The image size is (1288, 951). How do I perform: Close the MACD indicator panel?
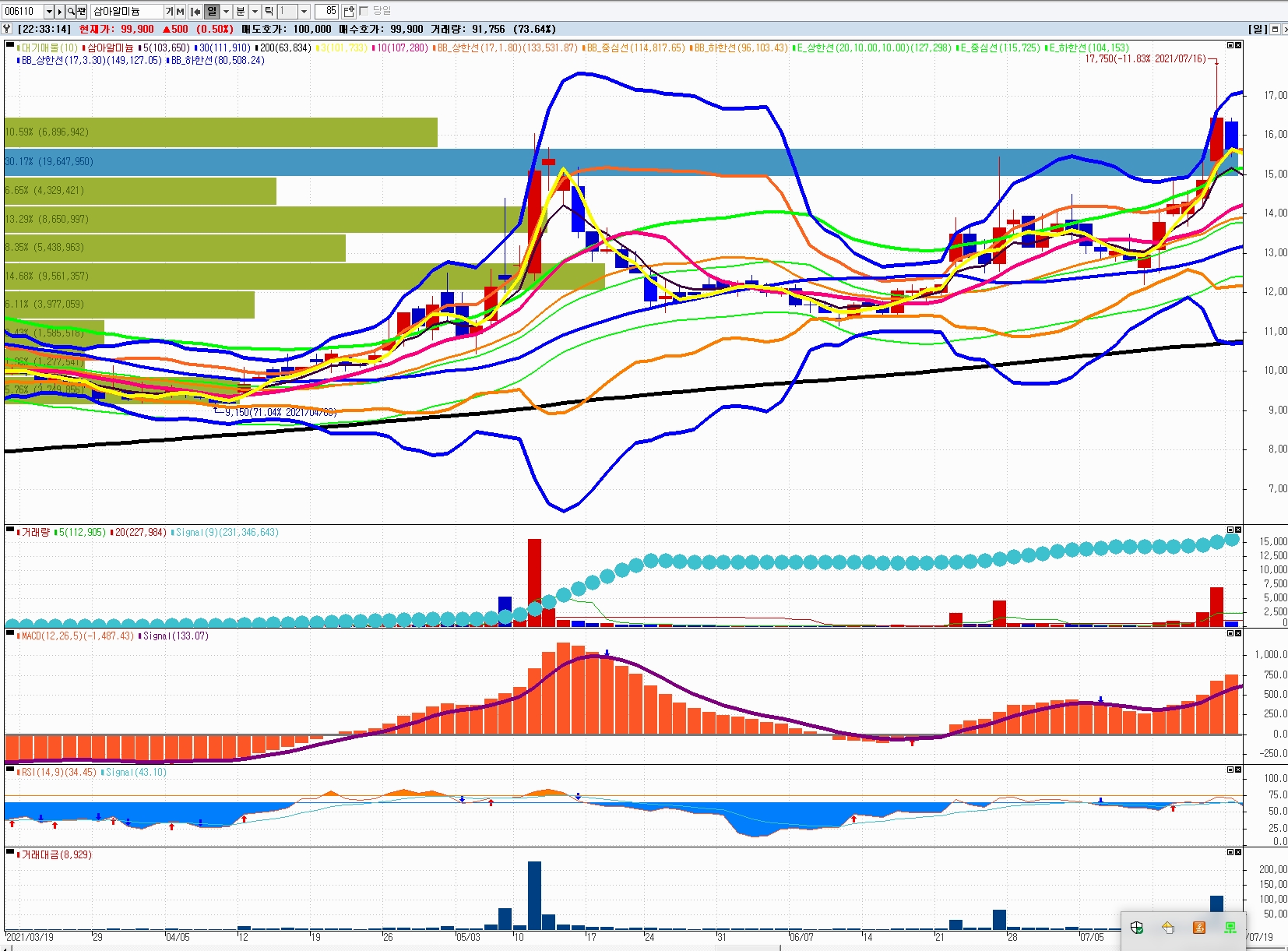click(x=1238, y=633)
